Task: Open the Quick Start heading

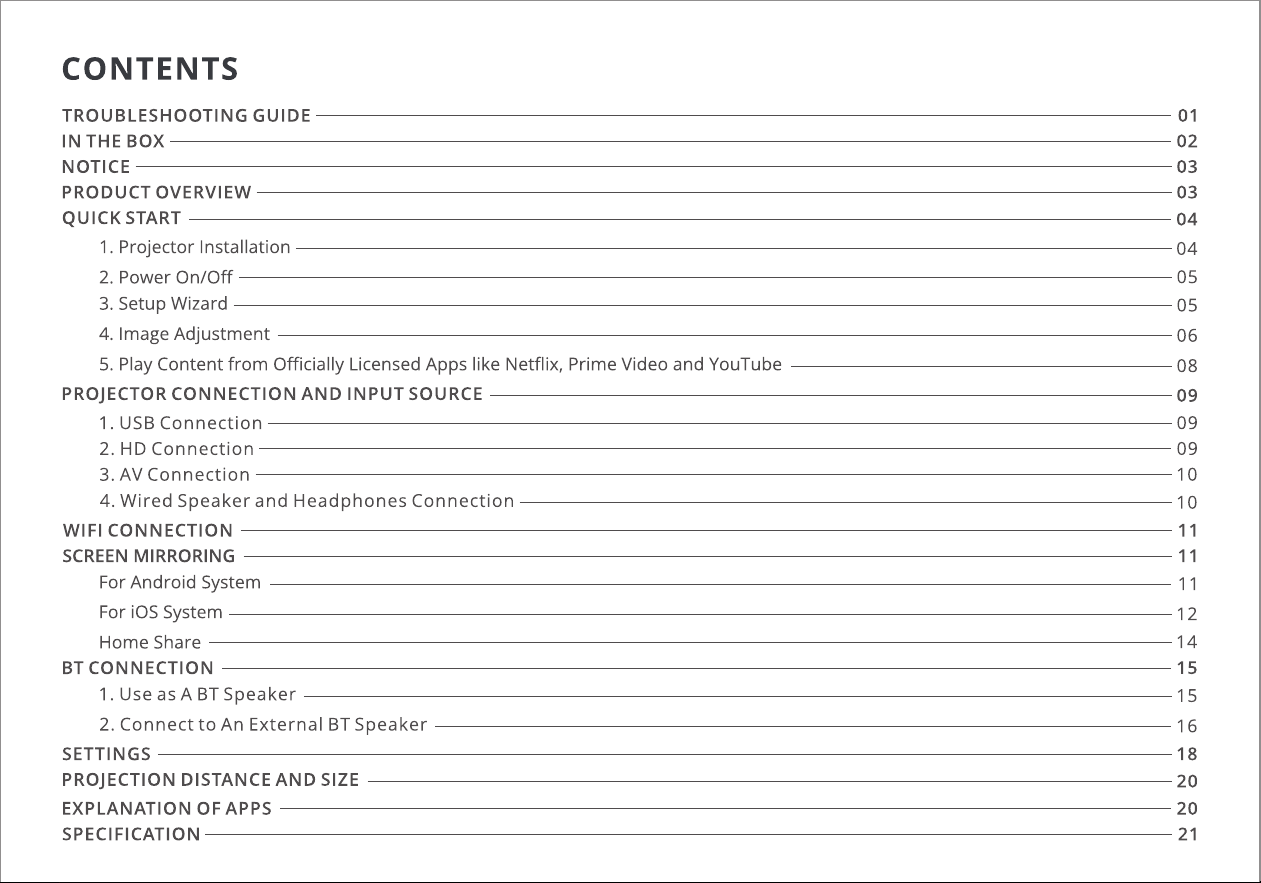Action: pyautogui.click(x=122, y=218)
